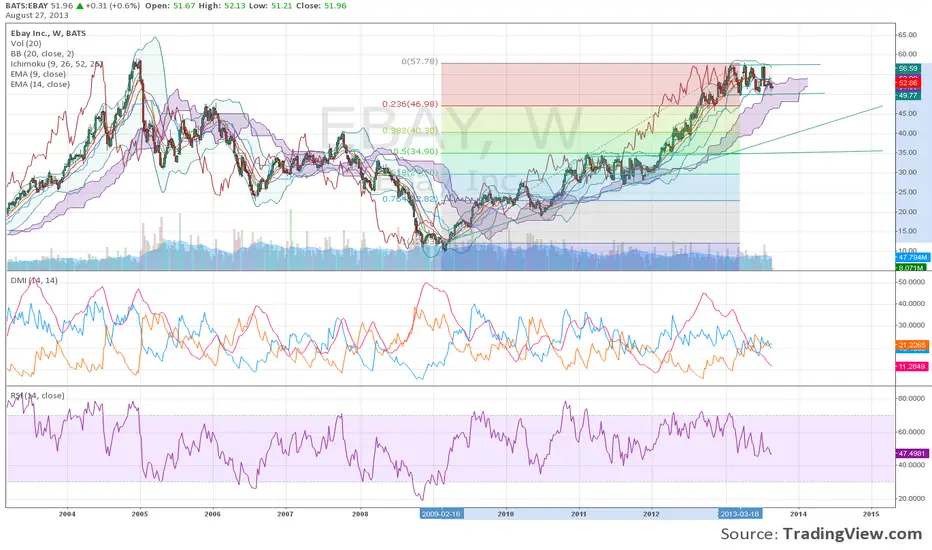Click the '0.236(46.98)' Fibonacci level label
The height and width of the screenshot is (550, 932).
[x=410, y=103]
